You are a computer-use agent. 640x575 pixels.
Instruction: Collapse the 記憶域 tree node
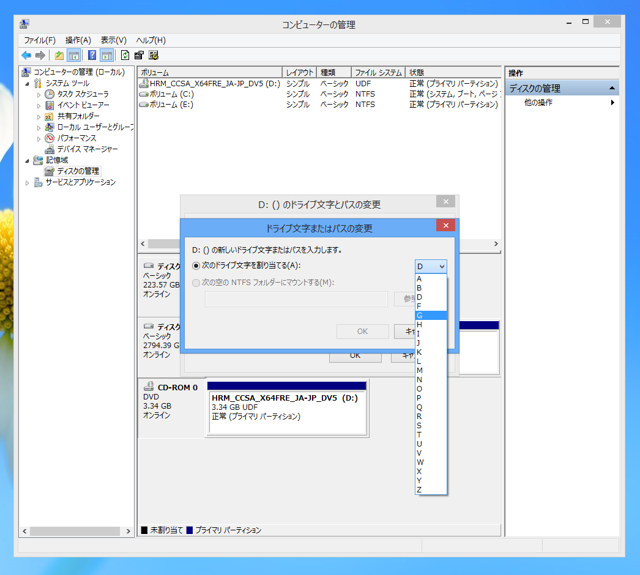pos(27,160)
